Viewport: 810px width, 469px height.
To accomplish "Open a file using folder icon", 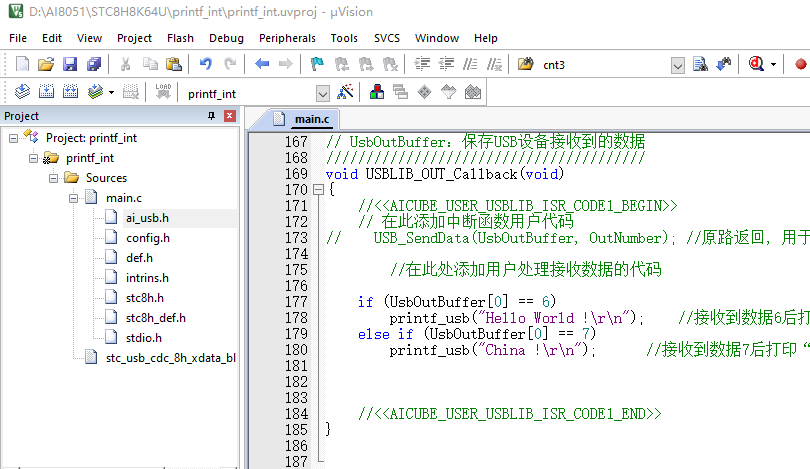I will click(46, 64).
